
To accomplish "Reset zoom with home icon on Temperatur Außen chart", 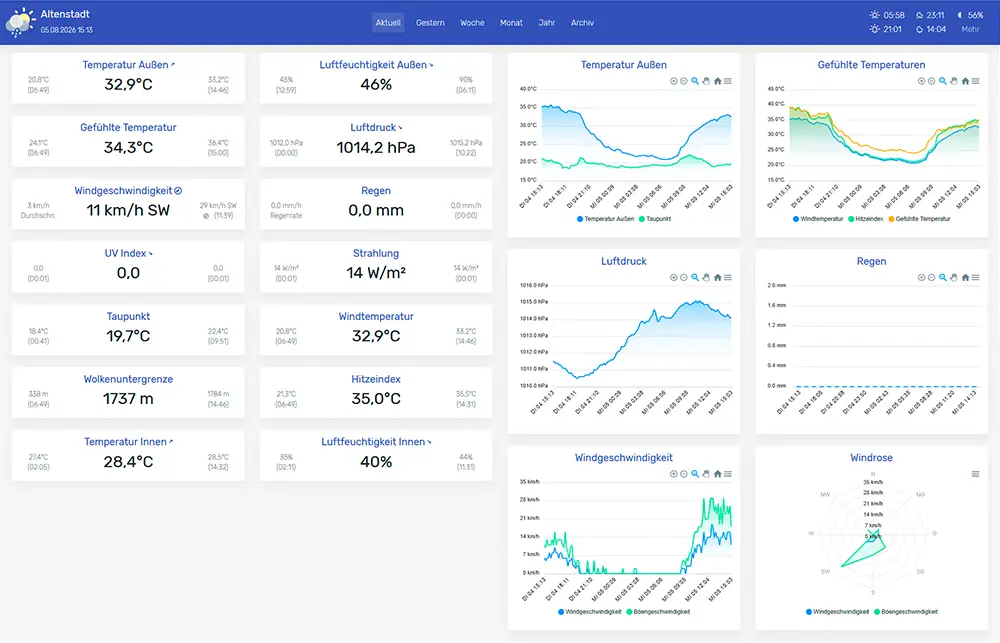I will [717, 81].
